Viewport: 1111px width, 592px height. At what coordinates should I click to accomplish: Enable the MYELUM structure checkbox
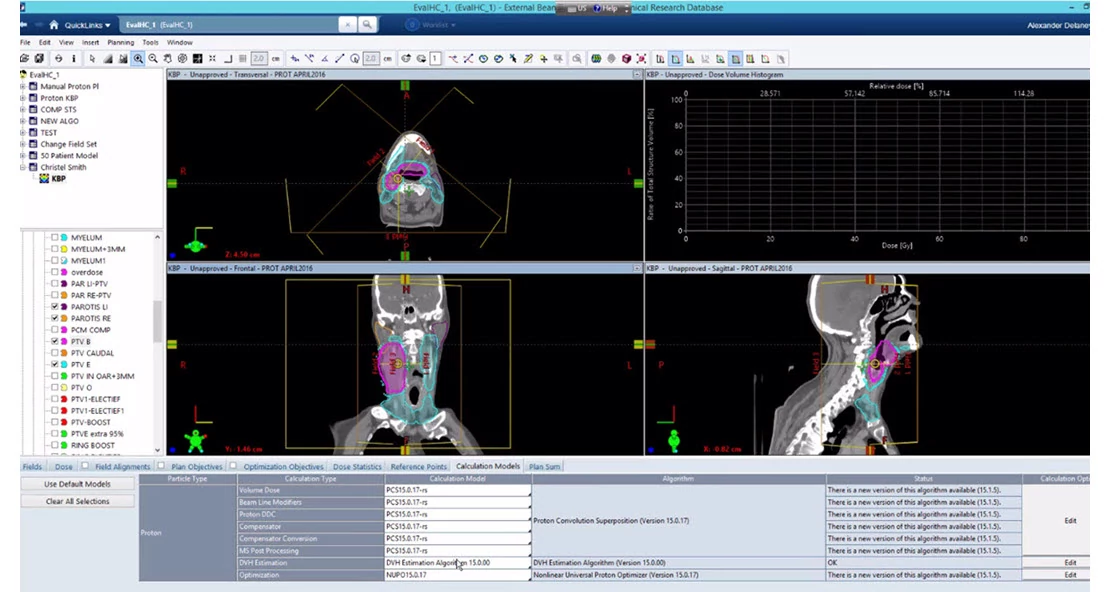tap(56, 237)
